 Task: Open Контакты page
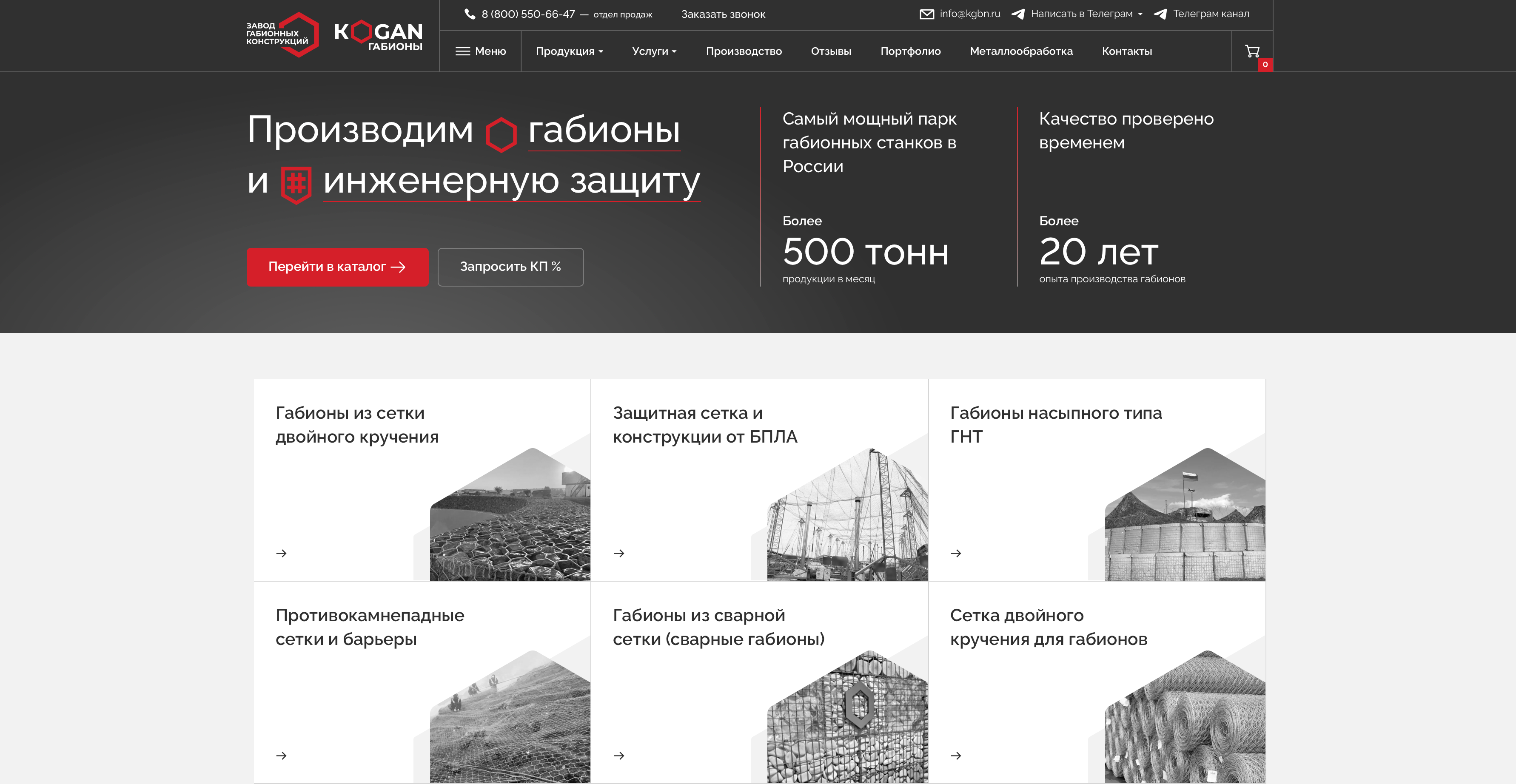(1126, 51)
